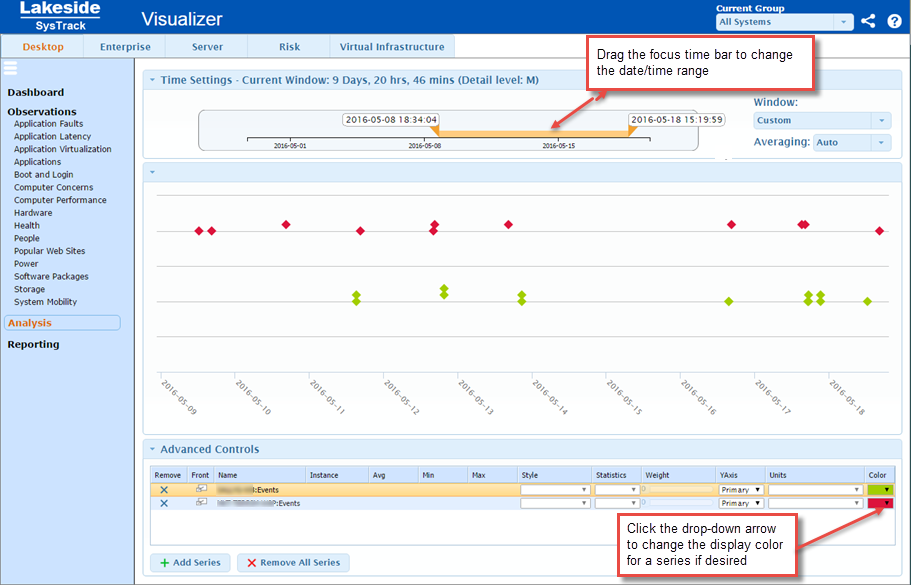Viewport: 911px width, 585px height.
Task: Open the help question mark icon
Action: pyautogui.click(x=894, y=20)
